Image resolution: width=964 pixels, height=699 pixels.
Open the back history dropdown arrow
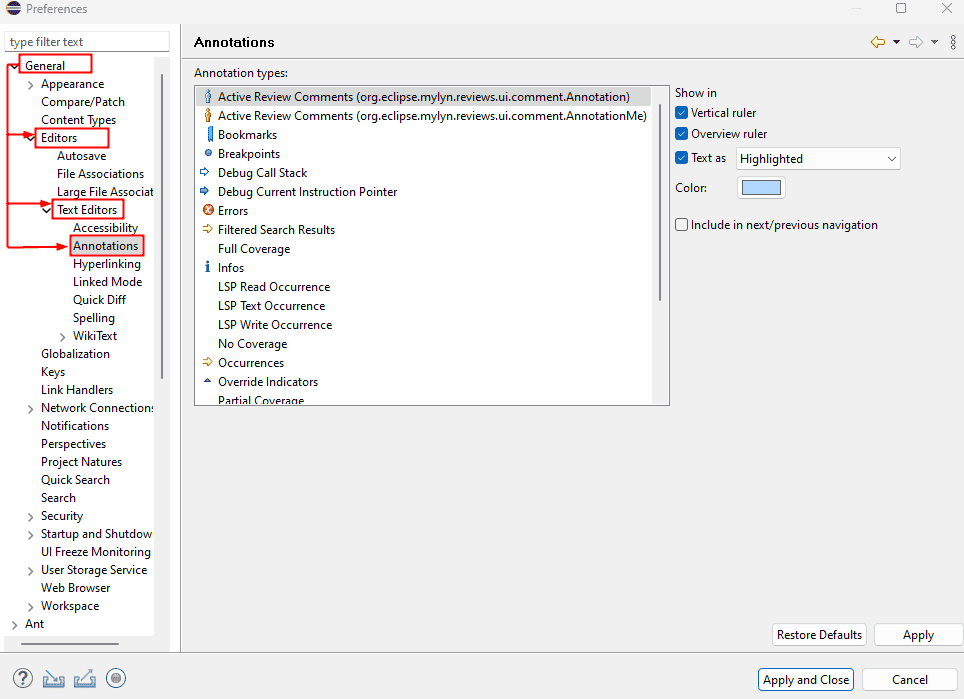896,42
